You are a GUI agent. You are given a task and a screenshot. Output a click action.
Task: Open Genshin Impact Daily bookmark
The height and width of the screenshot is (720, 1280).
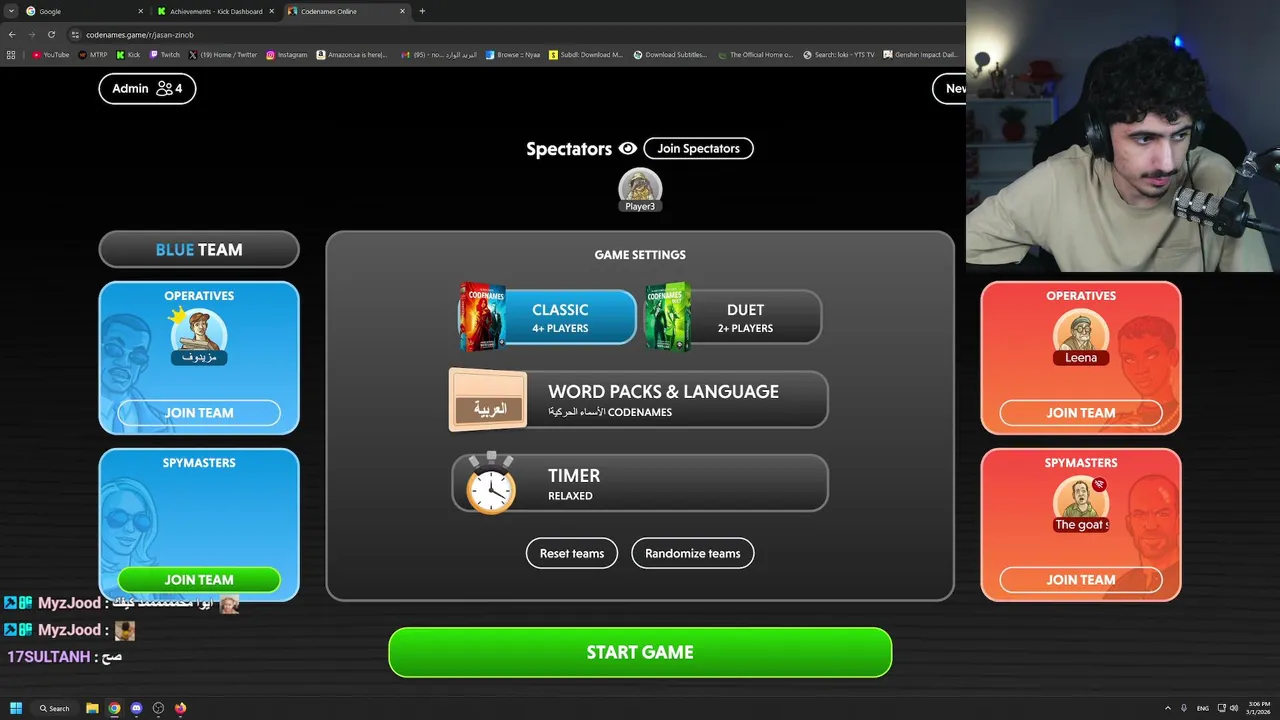(920, 55)
